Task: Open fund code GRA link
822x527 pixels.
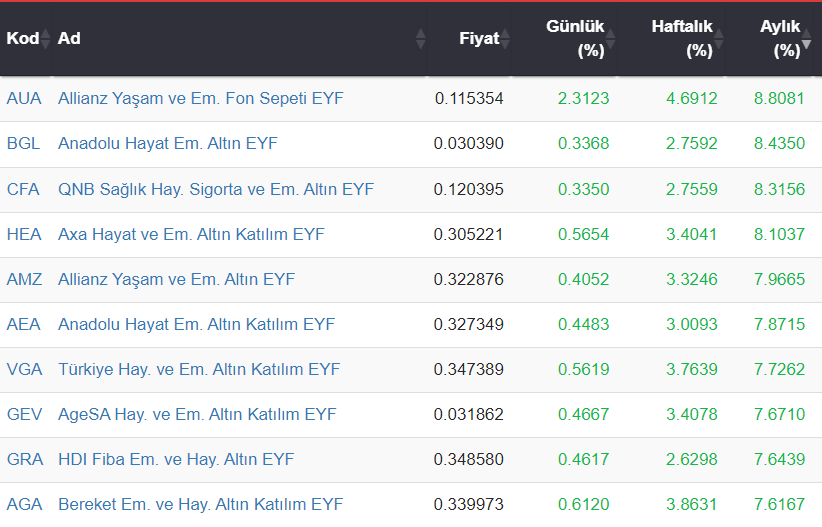Action: click(25, 460)
